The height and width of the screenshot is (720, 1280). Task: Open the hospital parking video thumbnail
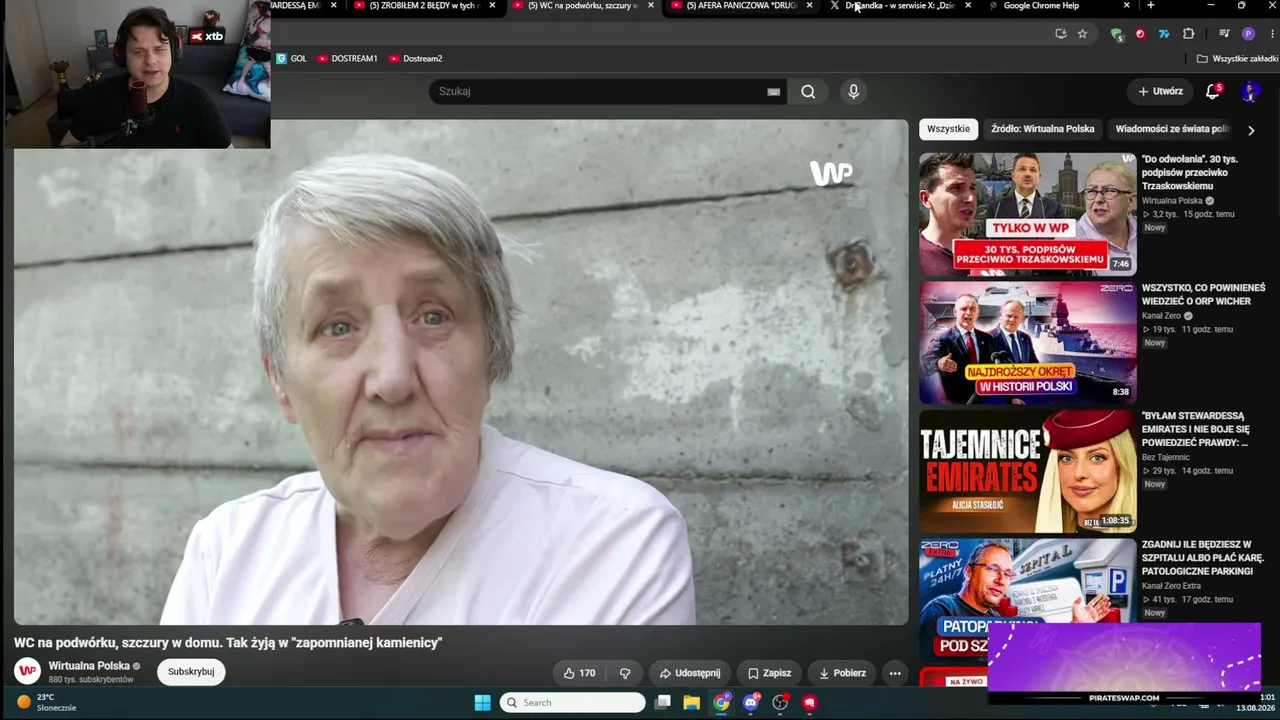1027,598
